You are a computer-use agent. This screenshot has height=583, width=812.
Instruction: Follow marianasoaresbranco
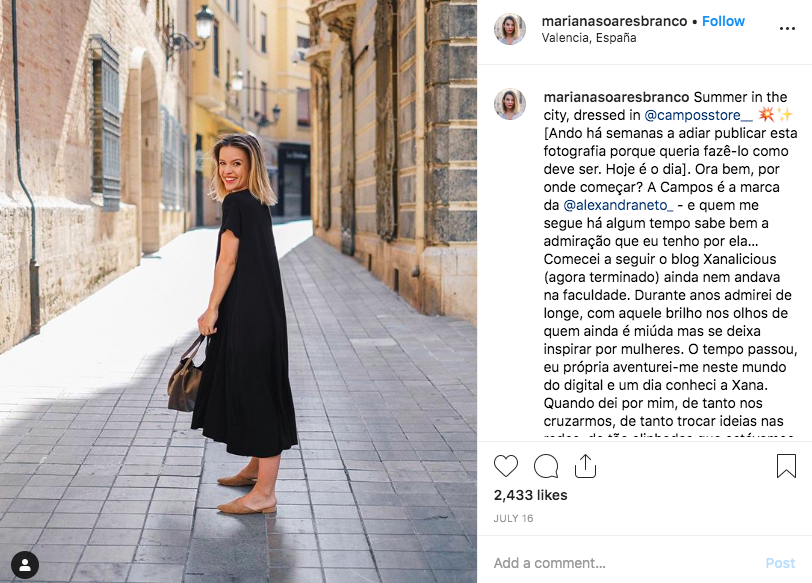click(723, 21)
